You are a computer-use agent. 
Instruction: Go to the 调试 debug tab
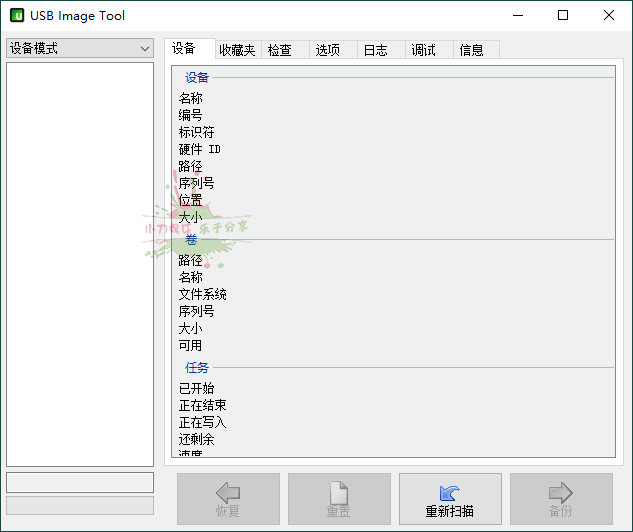[x=428, y=50]
